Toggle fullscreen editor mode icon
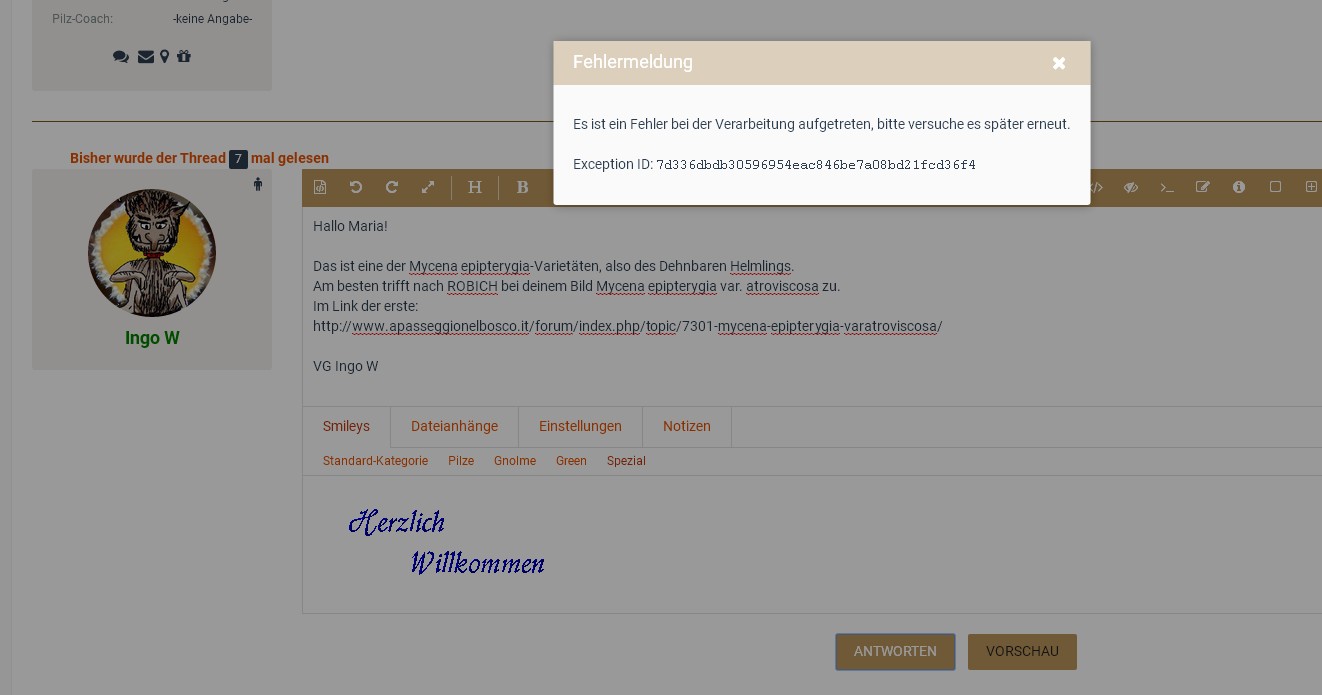Screen dimensions: 1322x695 click(x=428, y=187)
